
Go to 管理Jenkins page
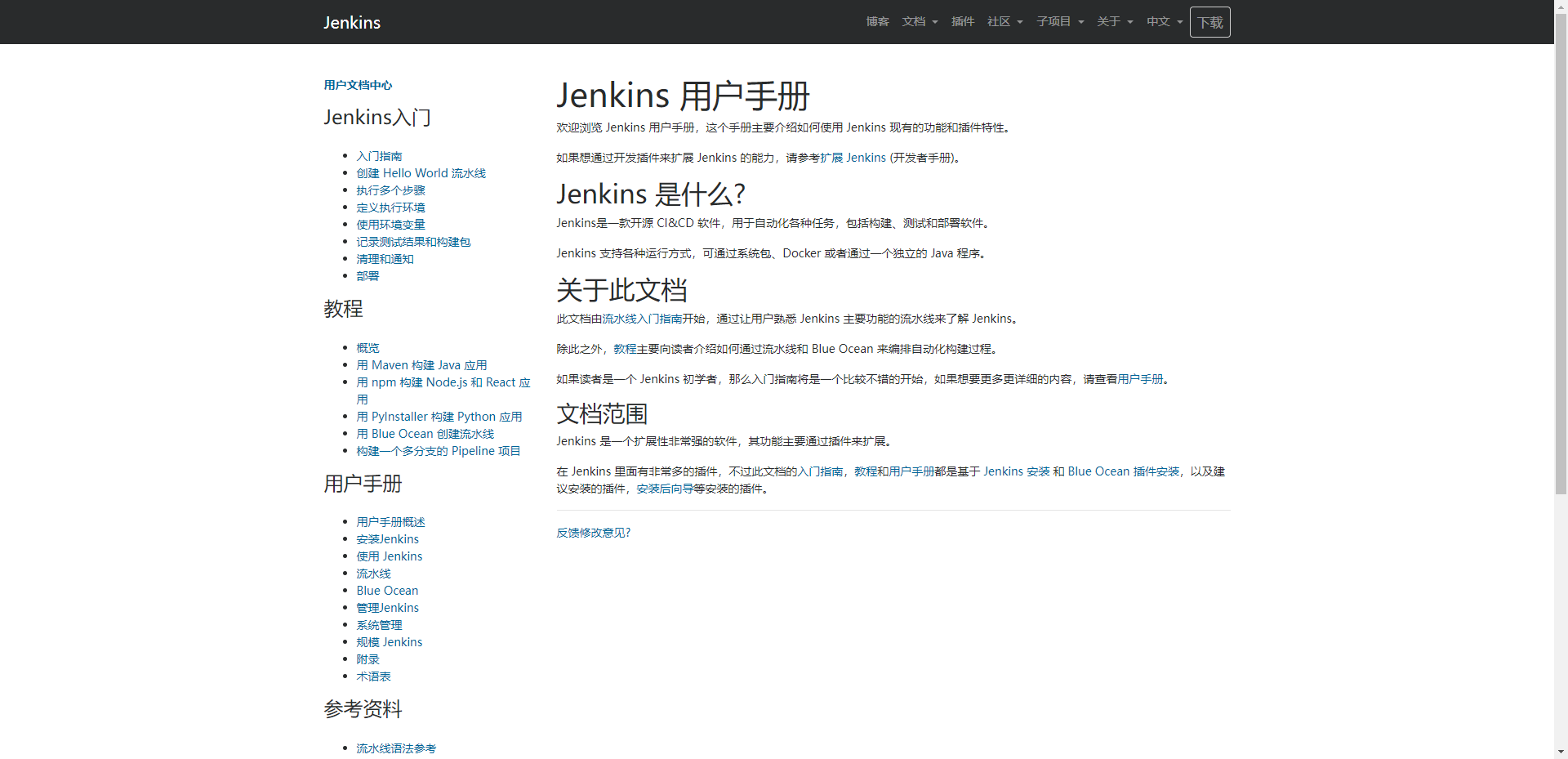(x=387, y=608)
